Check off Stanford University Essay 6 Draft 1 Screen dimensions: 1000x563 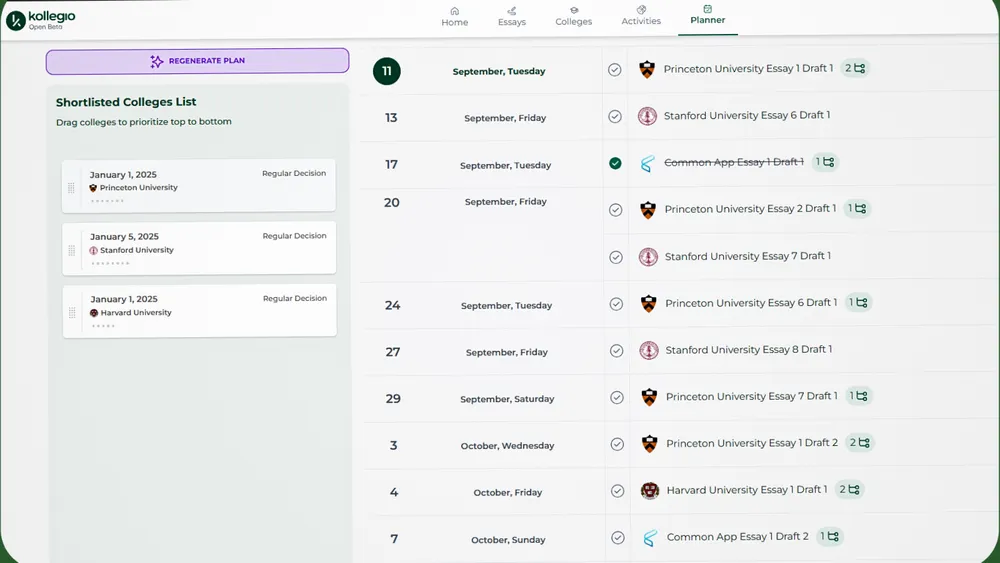tap(615, 117)
